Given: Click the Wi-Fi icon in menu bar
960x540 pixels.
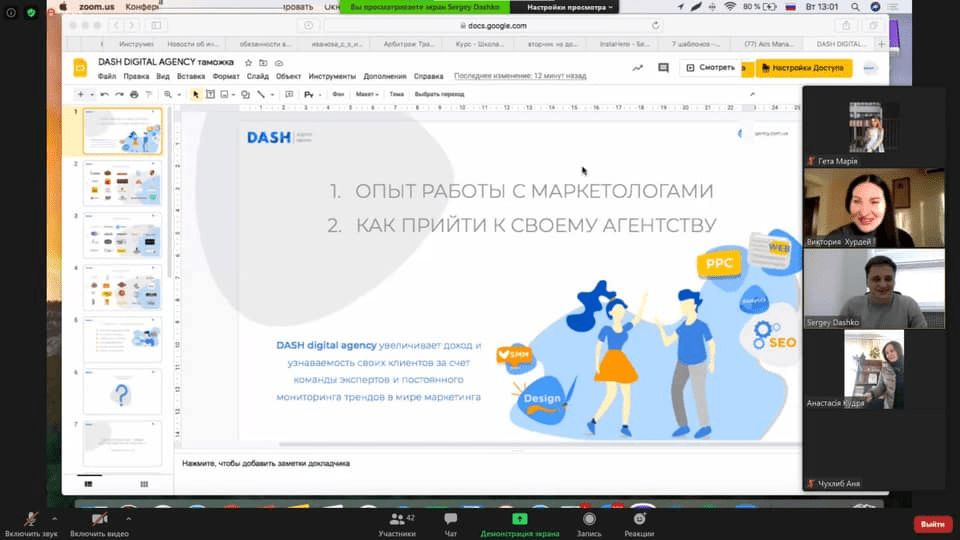Looking at the screenshot, I should point(730,7).
